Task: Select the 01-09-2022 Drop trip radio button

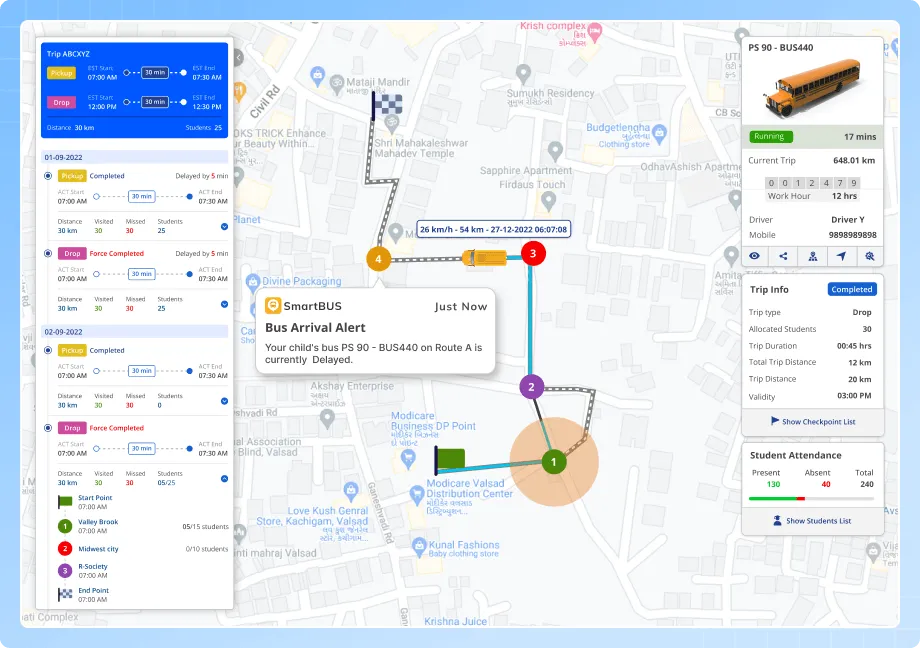Action: [48, 253]
